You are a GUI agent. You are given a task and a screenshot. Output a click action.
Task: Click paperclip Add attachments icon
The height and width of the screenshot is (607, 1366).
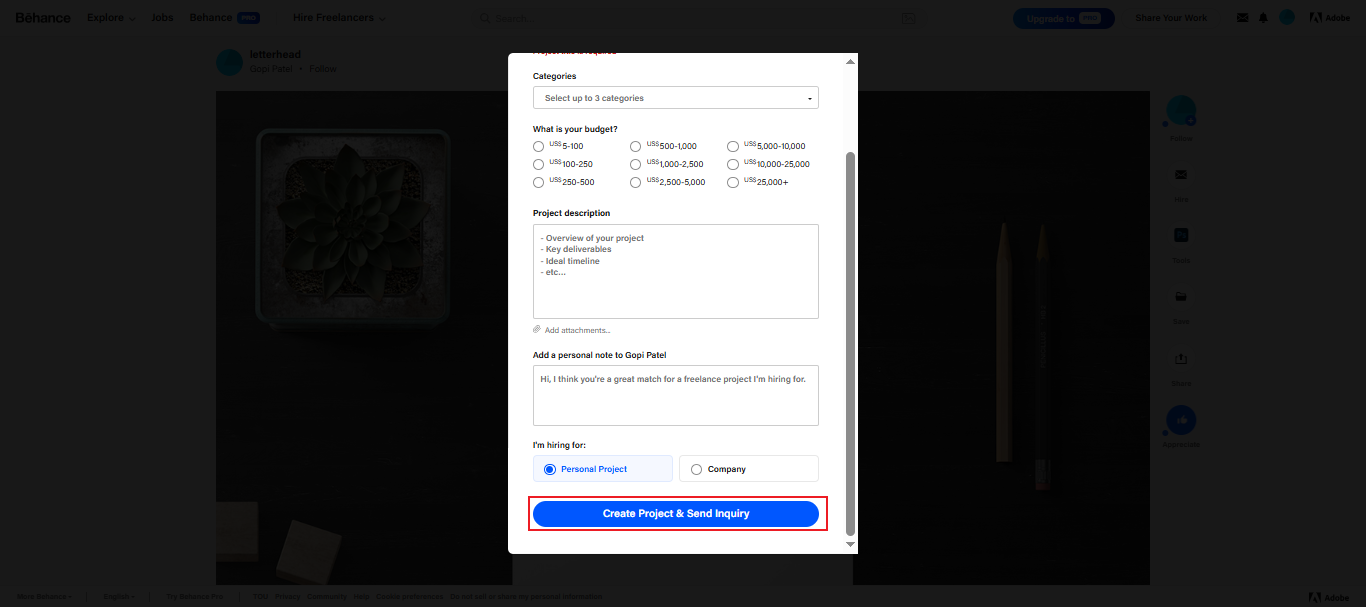pos(537,329)
